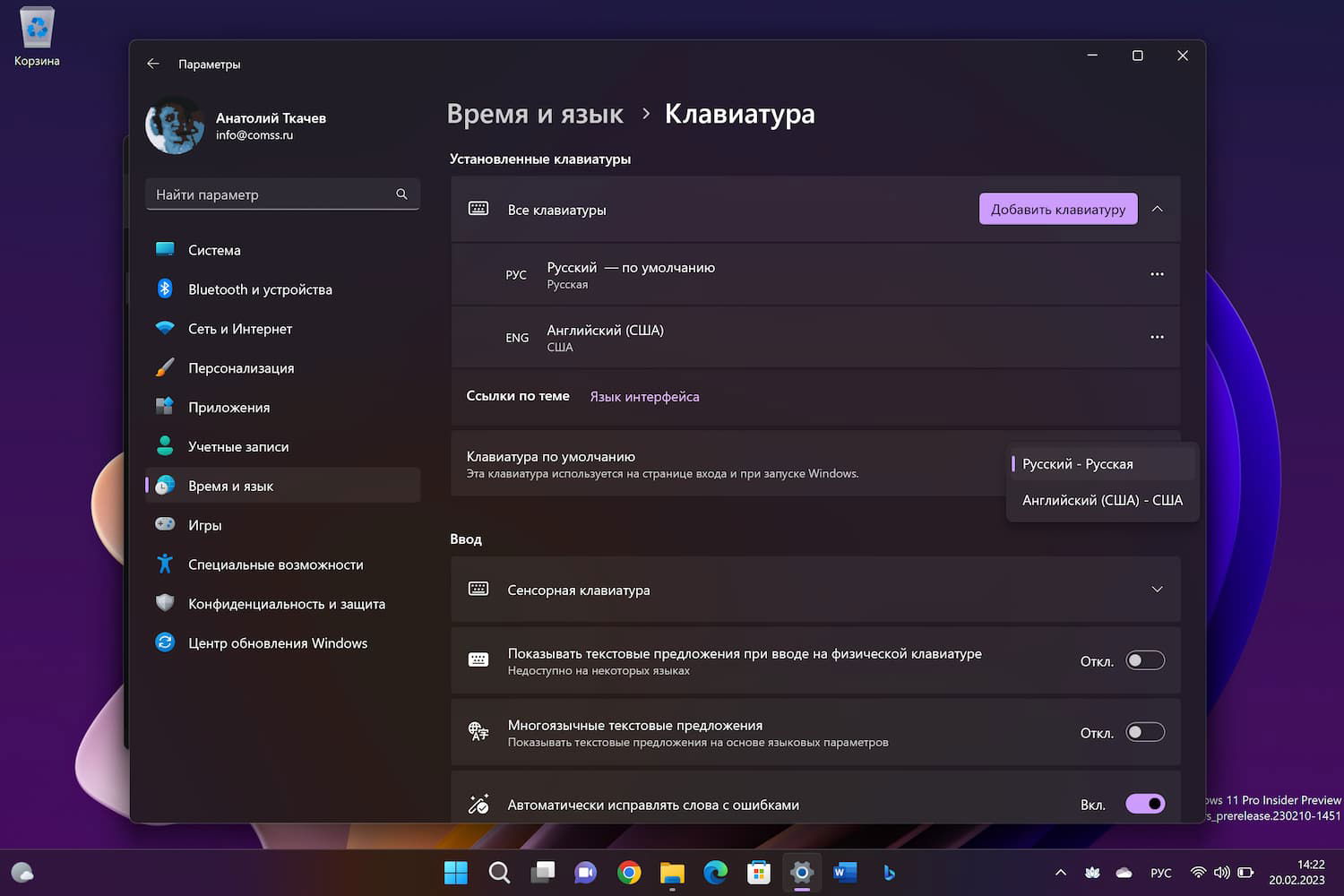Viewport: 1344px width, 896px height.
Task: Click the Система monitor icon
Action: pos(165,250)
